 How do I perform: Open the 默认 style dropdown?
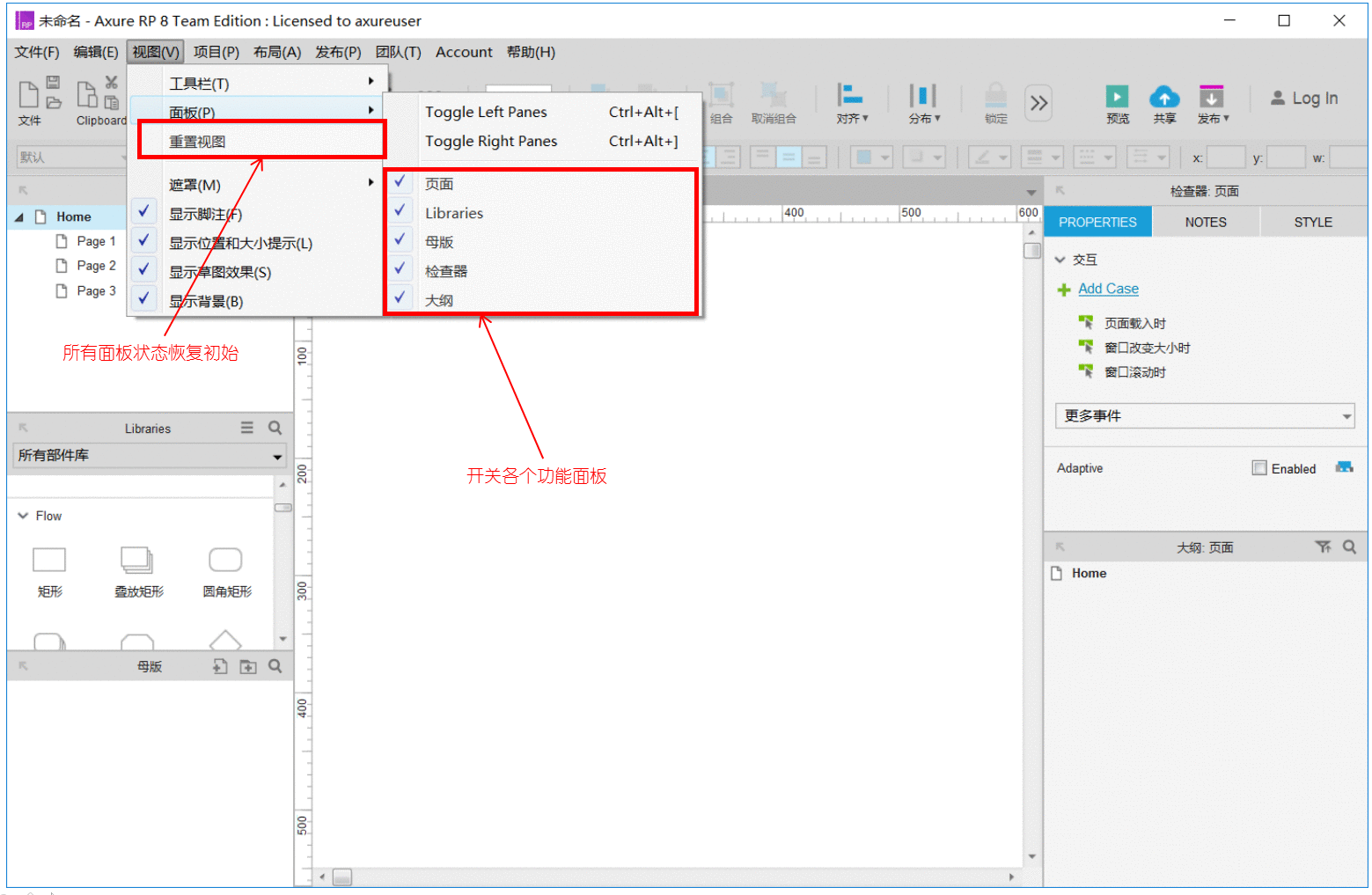pos(73,158)
